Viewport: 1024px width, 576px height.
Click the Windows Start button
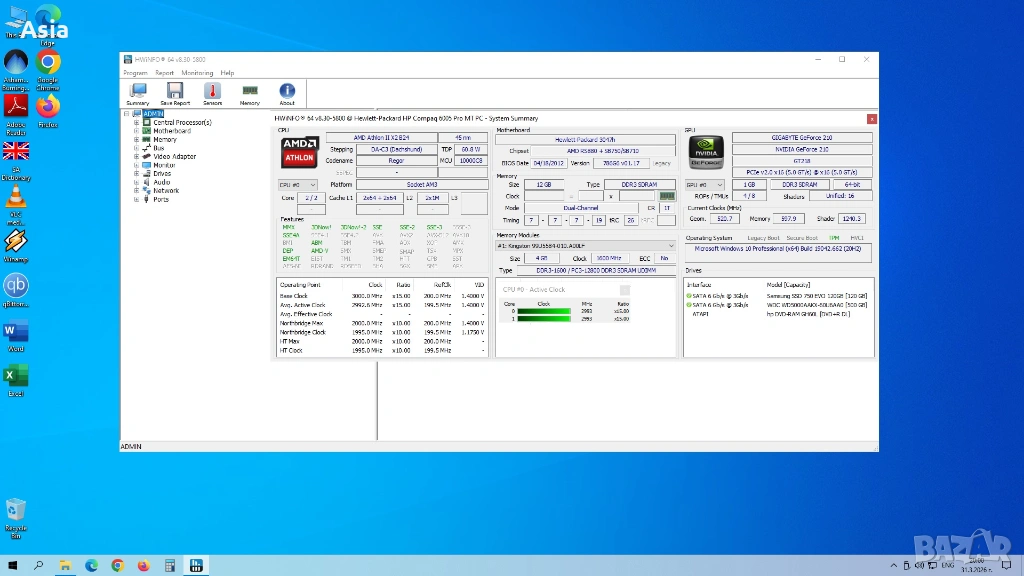pyautogui.click(x=13, y=565)
